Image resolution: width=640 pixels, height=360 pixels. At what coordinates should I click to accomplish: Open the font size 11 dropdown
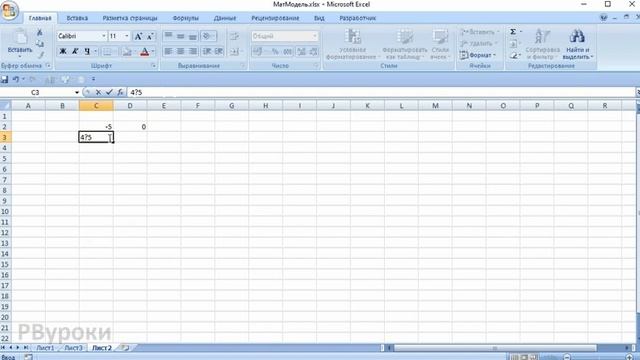coord(127,36)
